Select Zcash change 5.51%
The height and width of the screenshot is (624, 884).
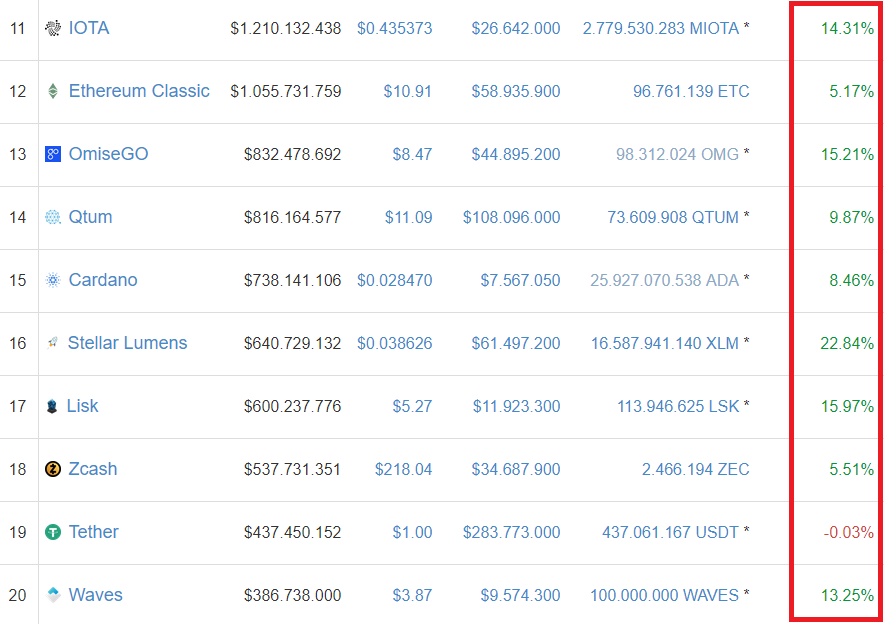(x=851, y=470)
